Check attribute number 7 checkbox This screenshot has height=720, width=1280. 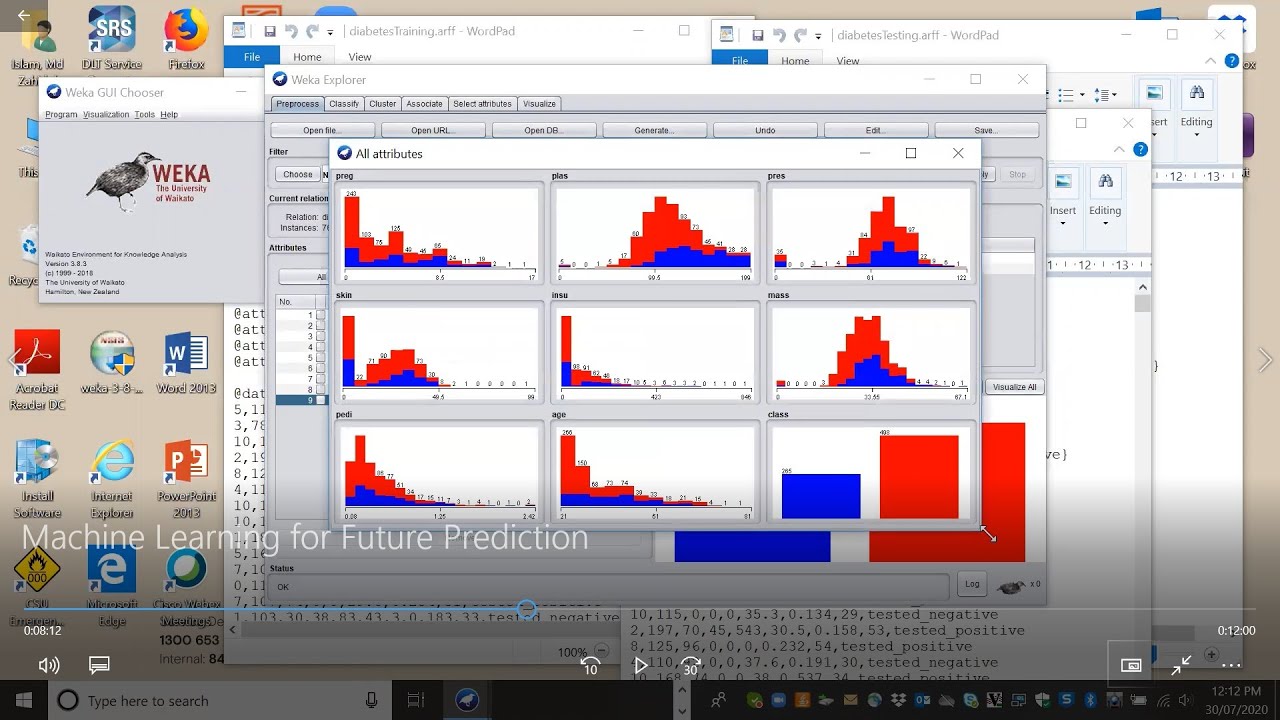pyautogui.click(x=321, y=379)
